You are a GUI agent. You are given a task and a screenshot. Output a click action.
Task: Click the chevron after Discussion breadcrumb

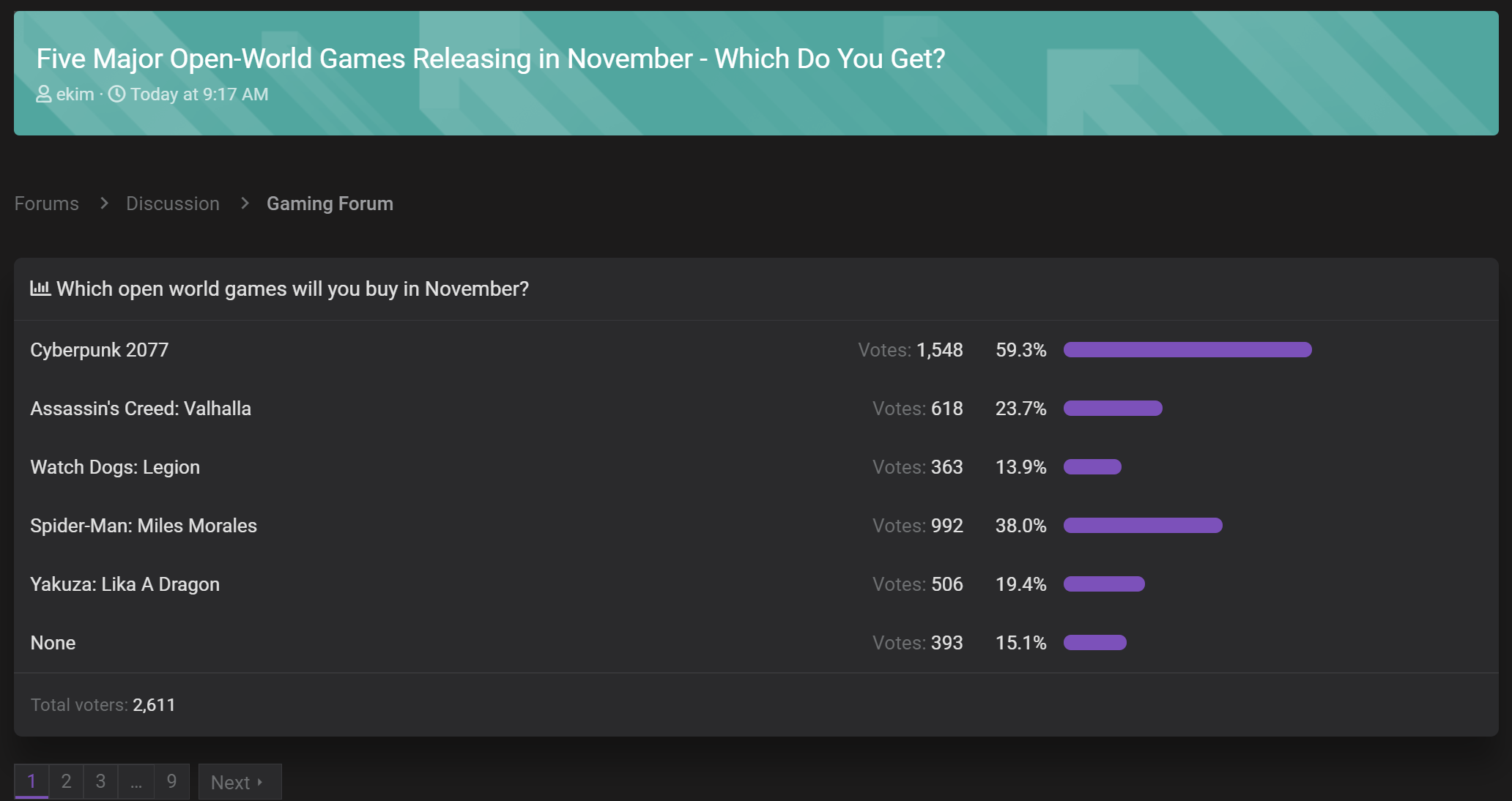[x=245, y=203]
